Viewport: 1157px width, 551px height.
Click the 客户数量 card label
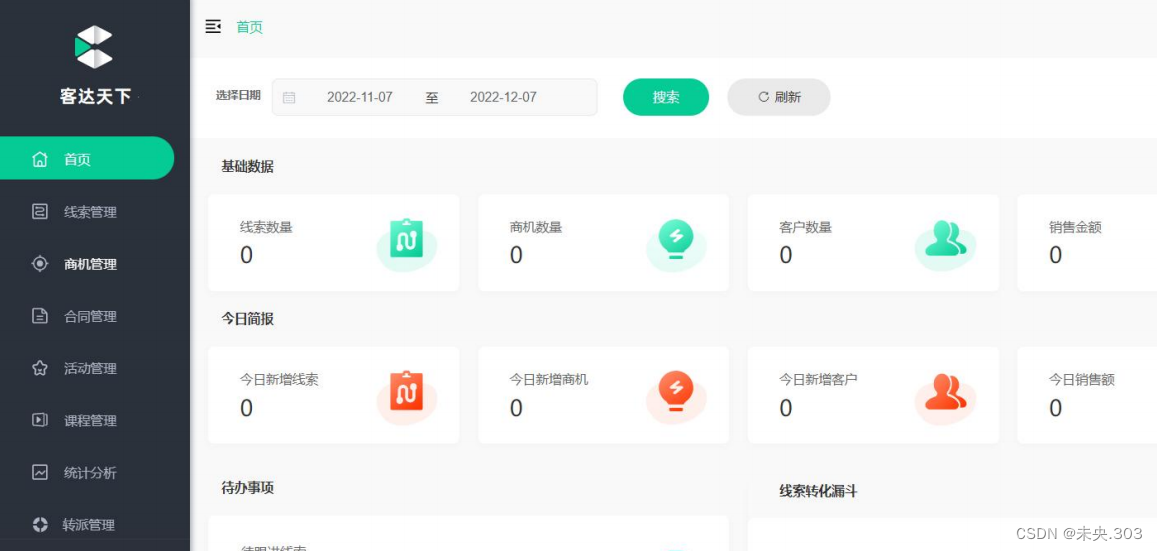(806, 227)
